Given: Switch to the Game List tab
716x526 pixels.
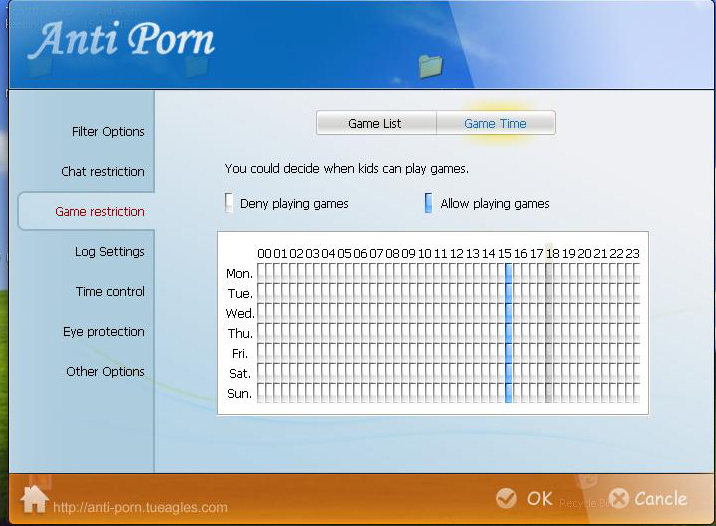Looking at the screenshot, I should pos(376,123).
